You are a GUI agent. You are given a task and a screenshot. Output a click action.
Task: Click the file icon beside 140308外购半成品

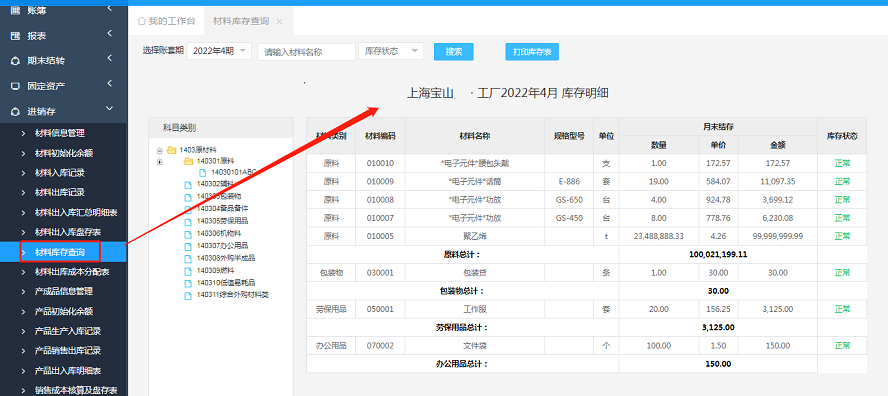[x=188, y=258]
